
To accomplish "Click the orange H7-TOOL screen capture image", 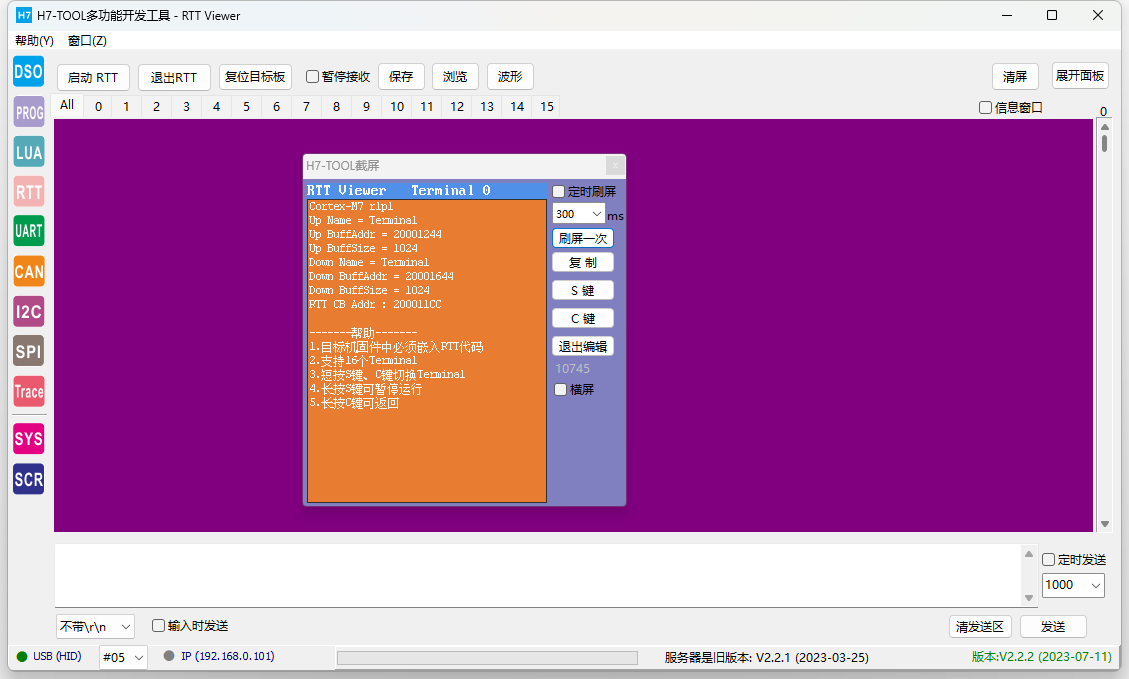I will pyautogui.click(x=427, y=342).
